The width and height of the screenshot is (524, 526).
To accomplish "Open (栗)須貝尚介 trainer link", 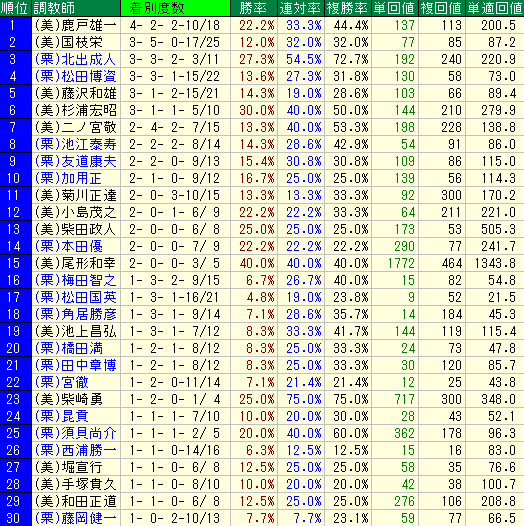I will pos(75,433).
